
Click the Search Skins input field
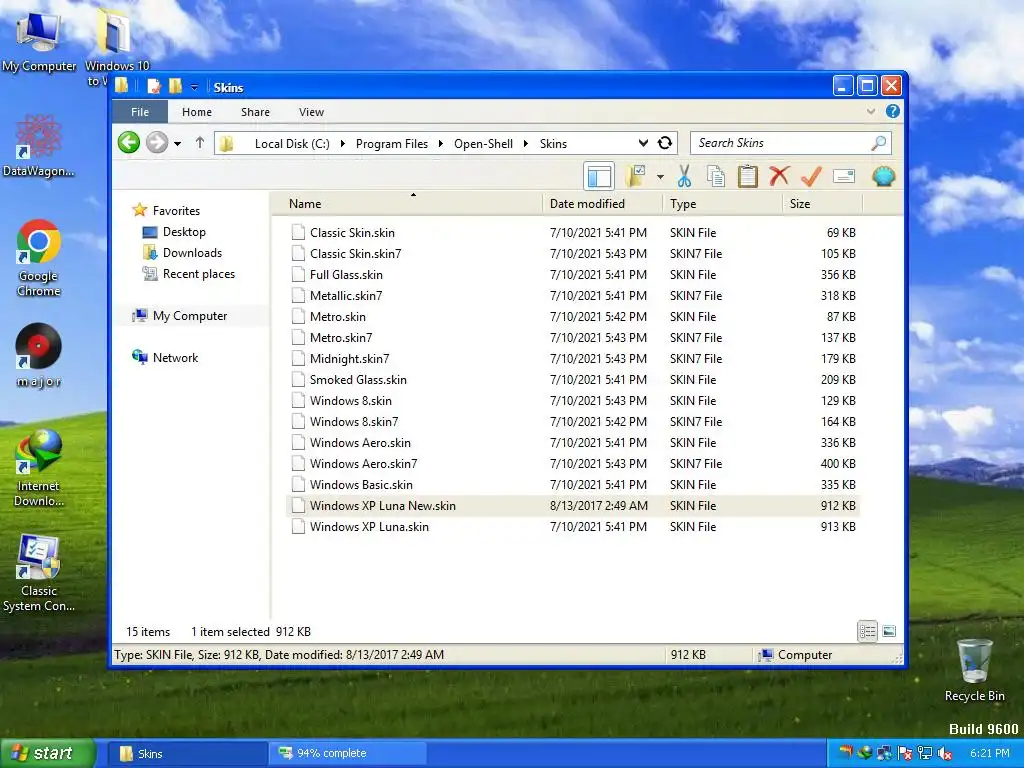pos(782,142)
